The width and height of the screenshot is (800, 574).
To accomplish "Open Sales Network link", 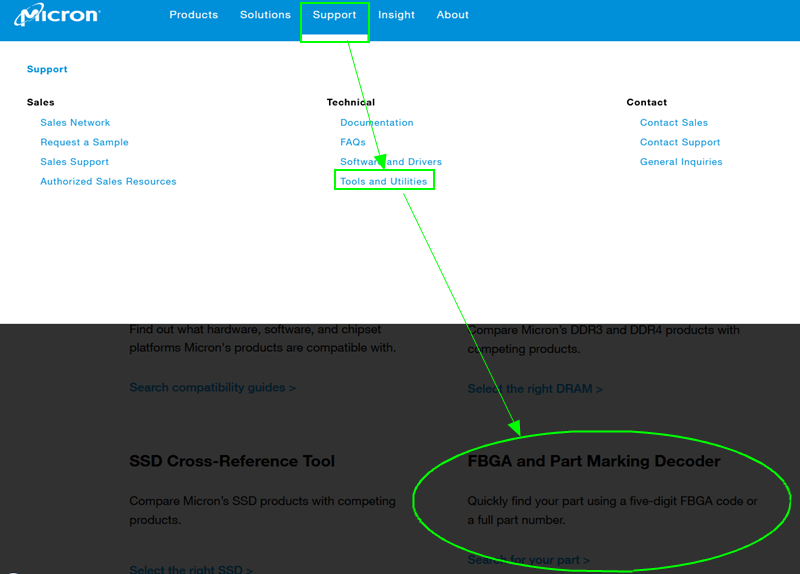I will click(75, 122).
